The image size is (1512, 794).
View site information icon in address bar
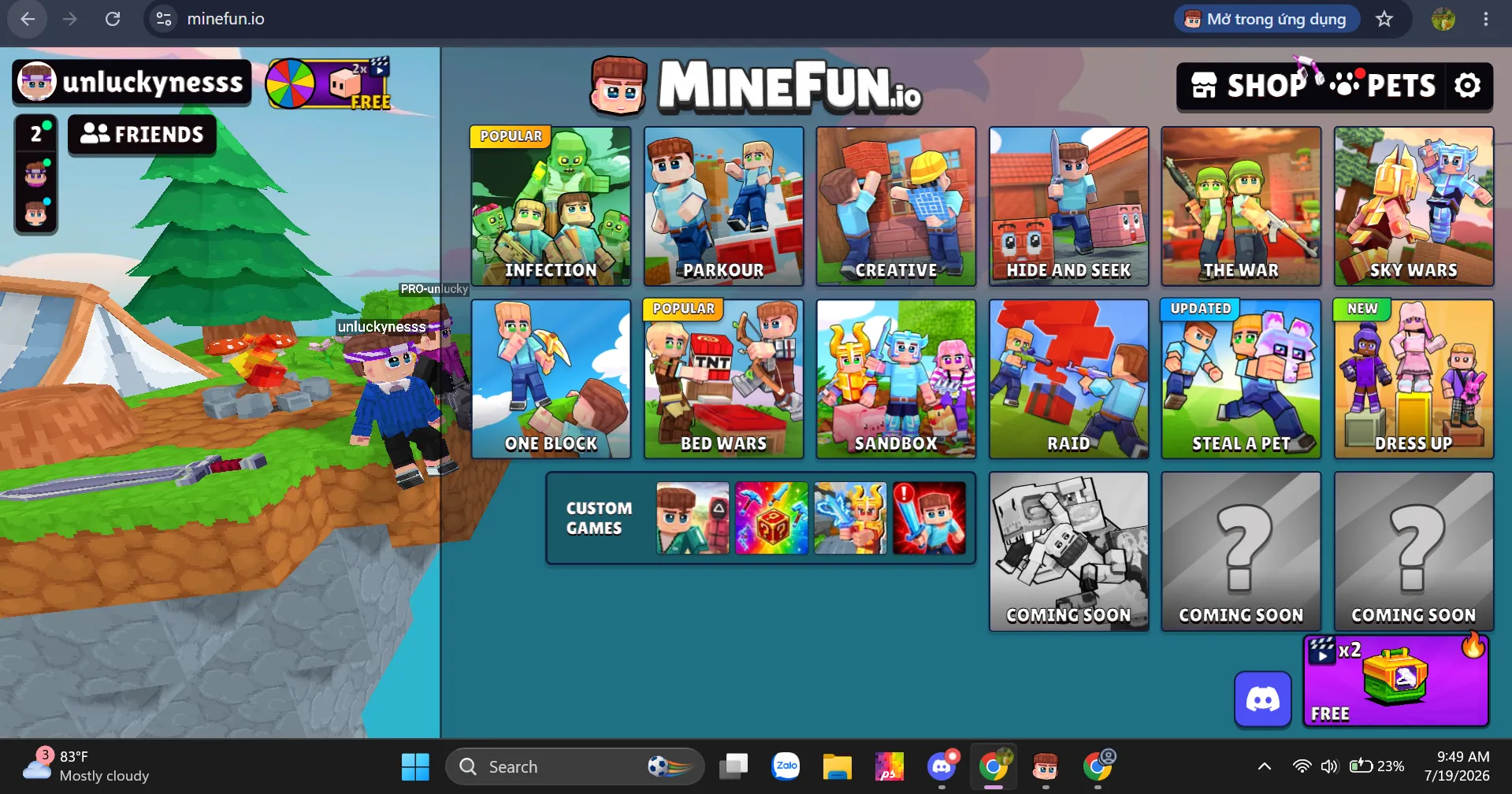[164, 19]
